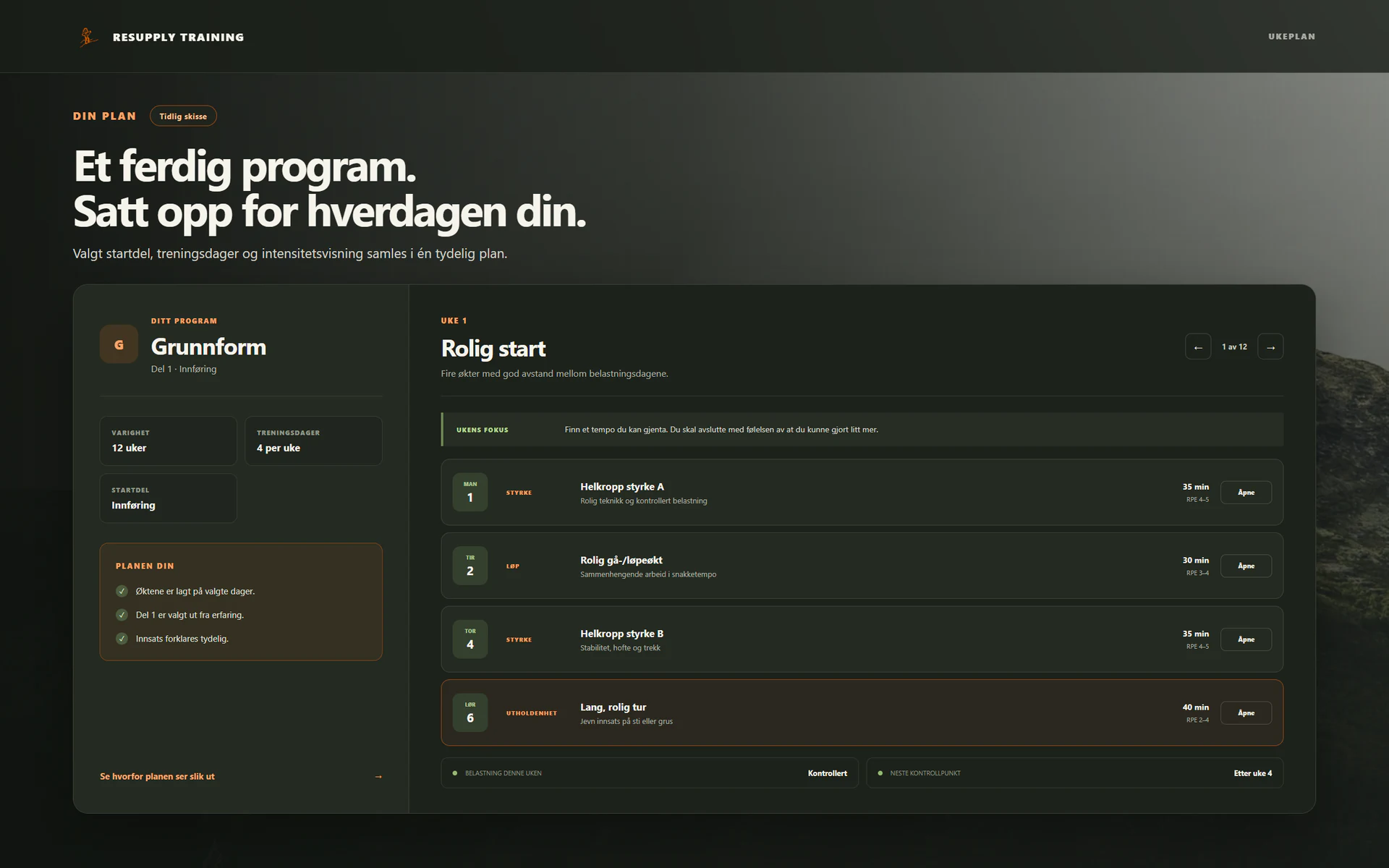Select the Monday day 1 badge
1389x868 pixels.
[470, 492]
